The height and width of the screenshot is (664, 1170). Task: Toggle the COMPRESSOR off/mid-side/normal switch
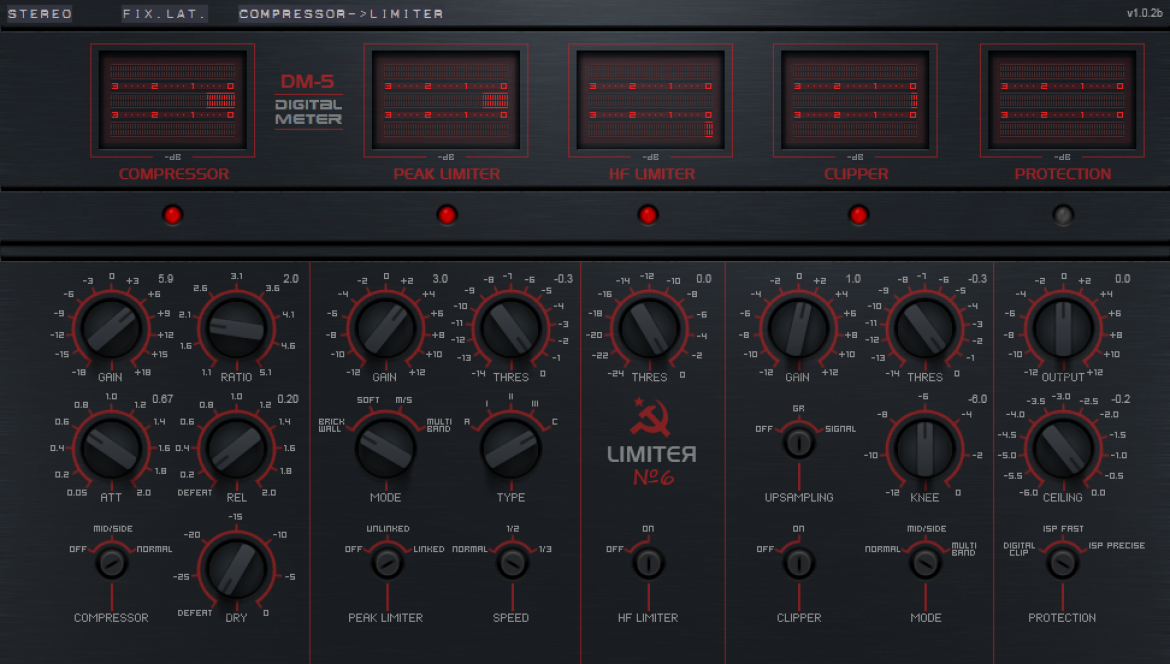tap(112, 563)
